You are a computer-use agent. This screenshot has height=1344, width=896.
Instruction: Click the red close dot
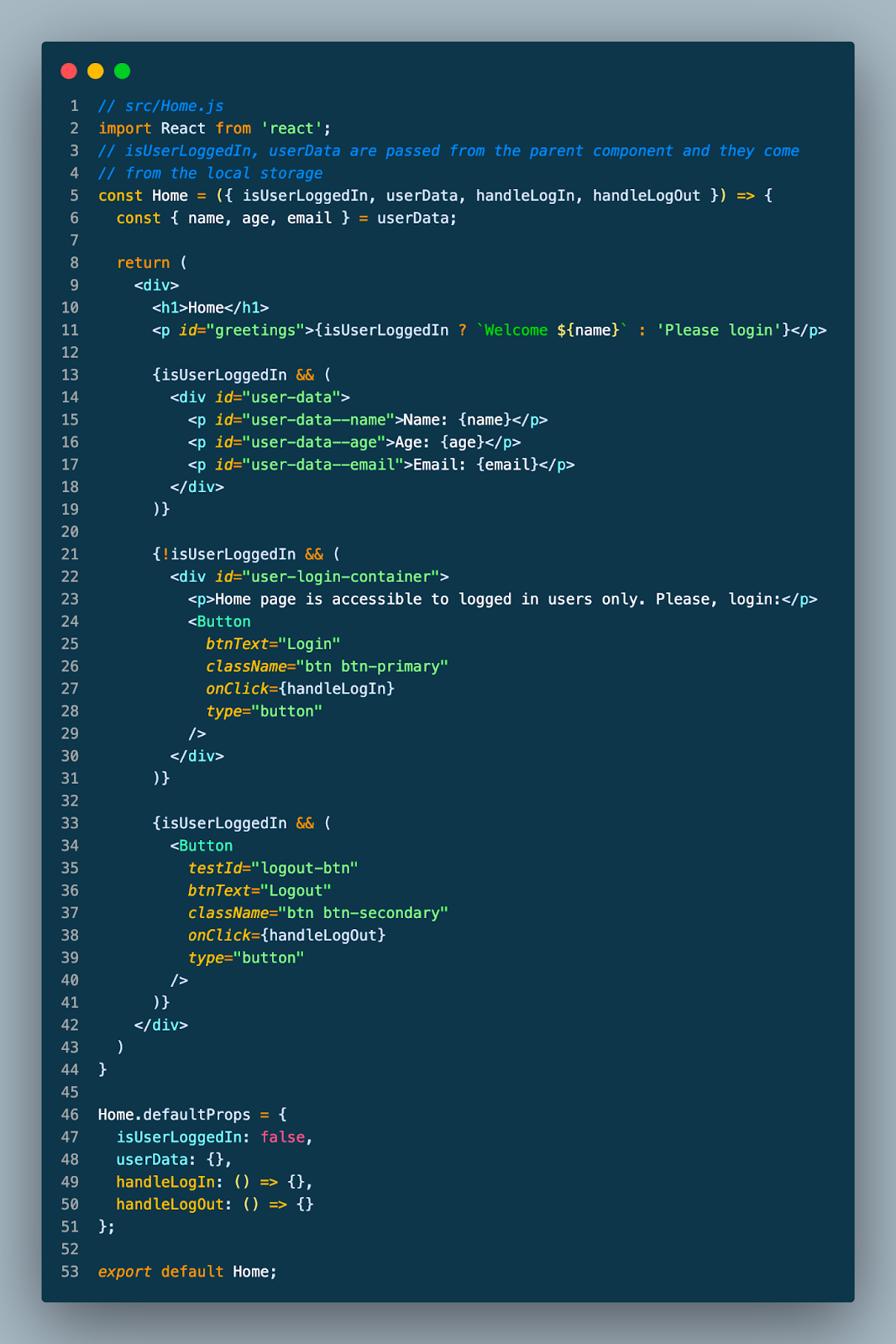[x=69, y=71]
